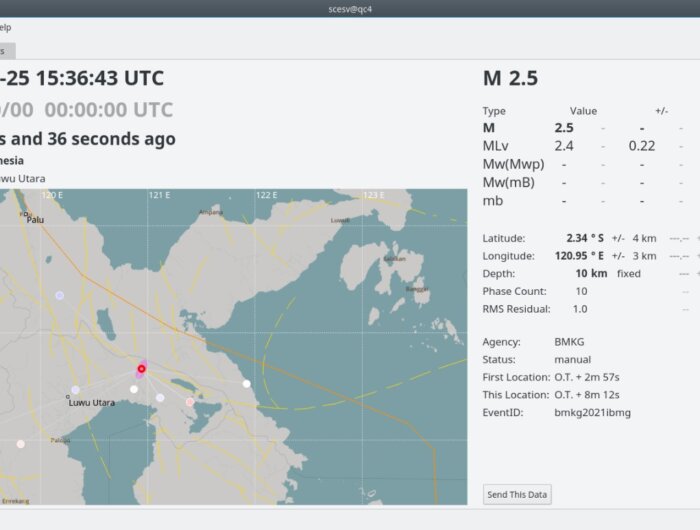Select the blue station marker south of Palu

59,296
